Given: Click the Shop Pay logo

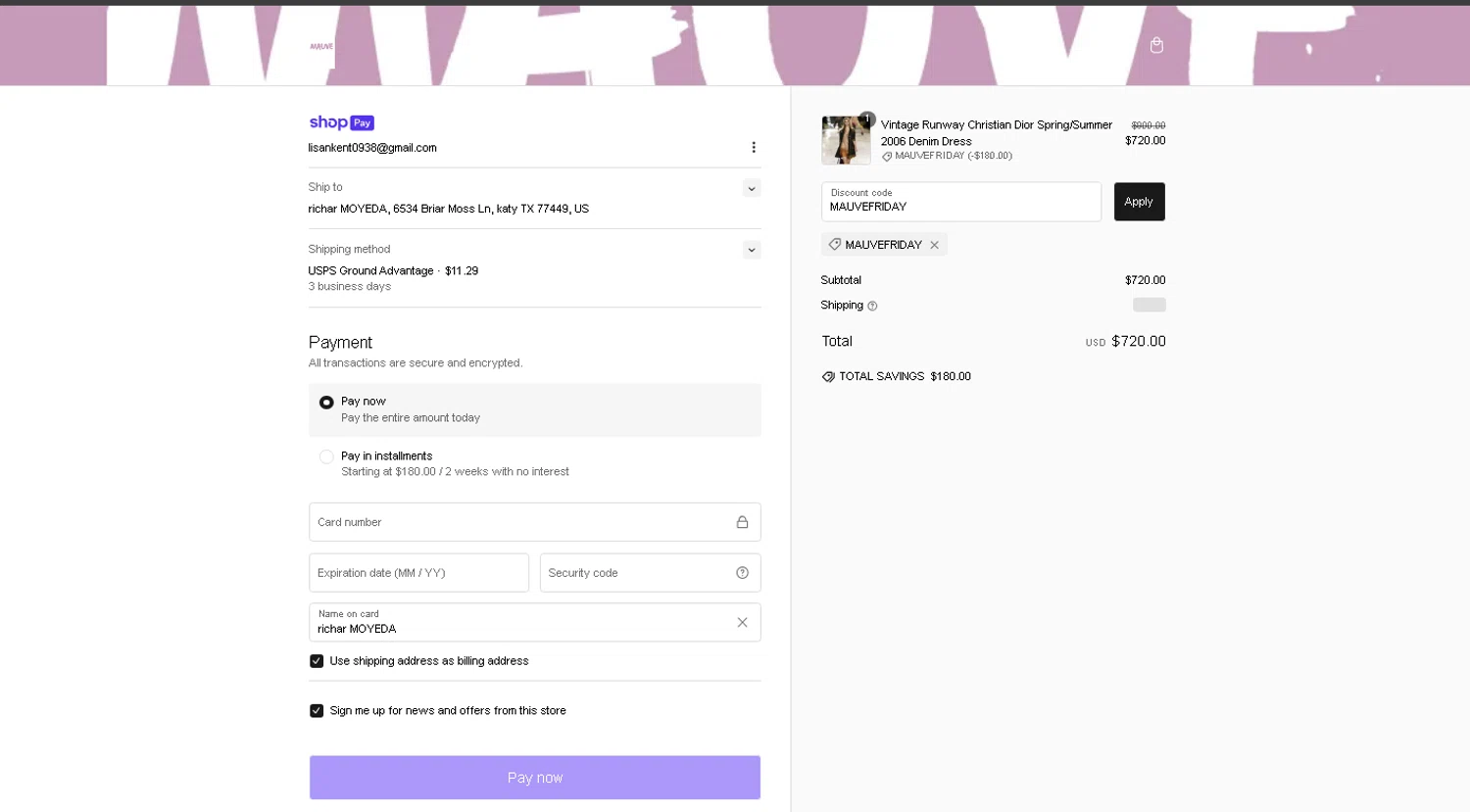Looking at the screenshot, I should 341,122.
